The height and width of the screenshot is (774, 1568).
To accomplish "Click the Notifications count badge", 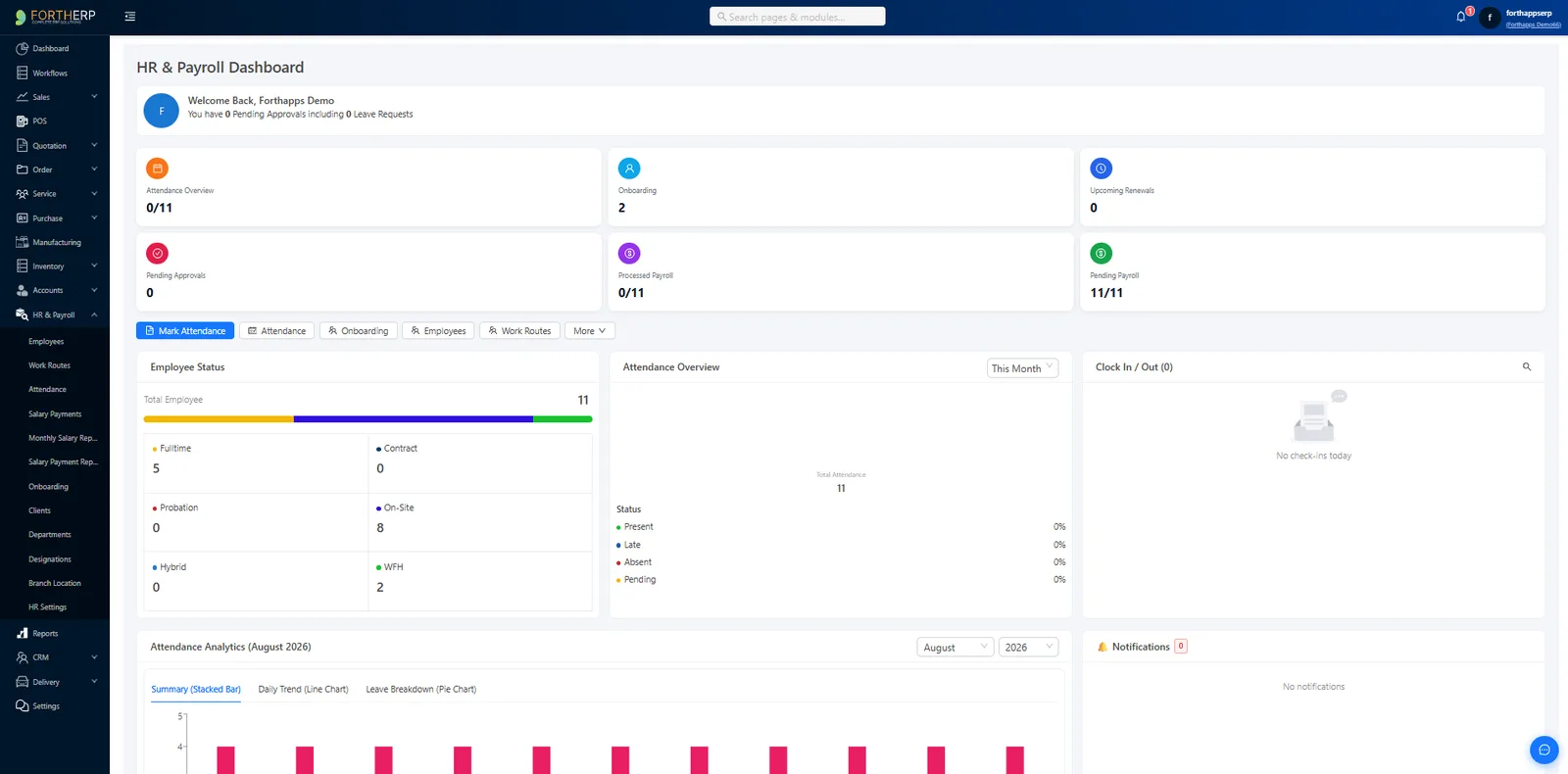I will [x=1181, y=647].
